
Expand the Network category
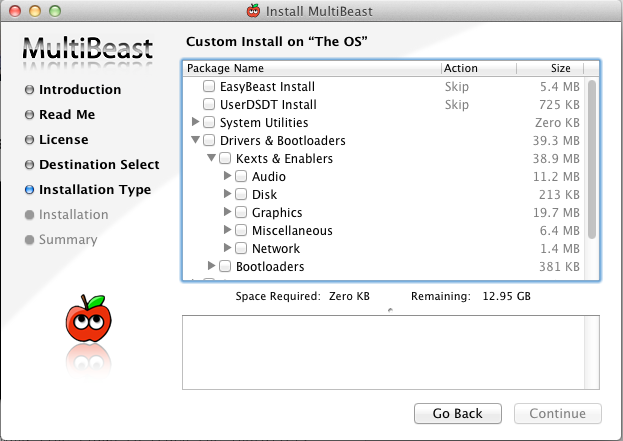pyautogui.click(x=227, y=247)
